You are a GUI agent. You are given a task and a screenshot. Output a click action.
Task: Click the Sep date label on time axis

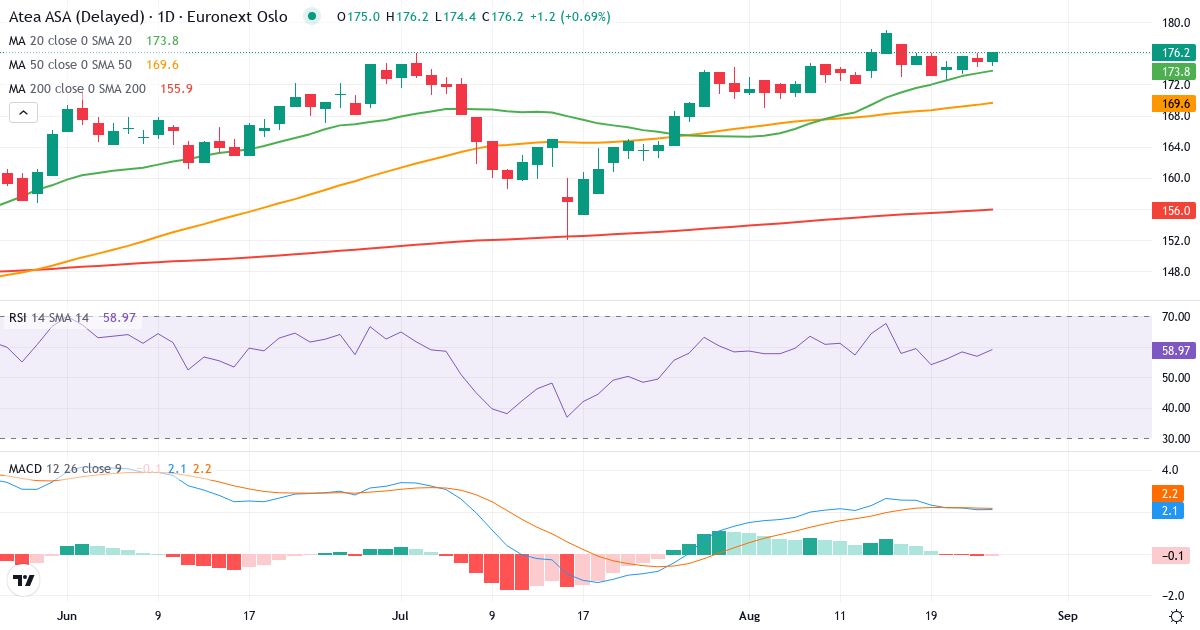pos(1067,615)
